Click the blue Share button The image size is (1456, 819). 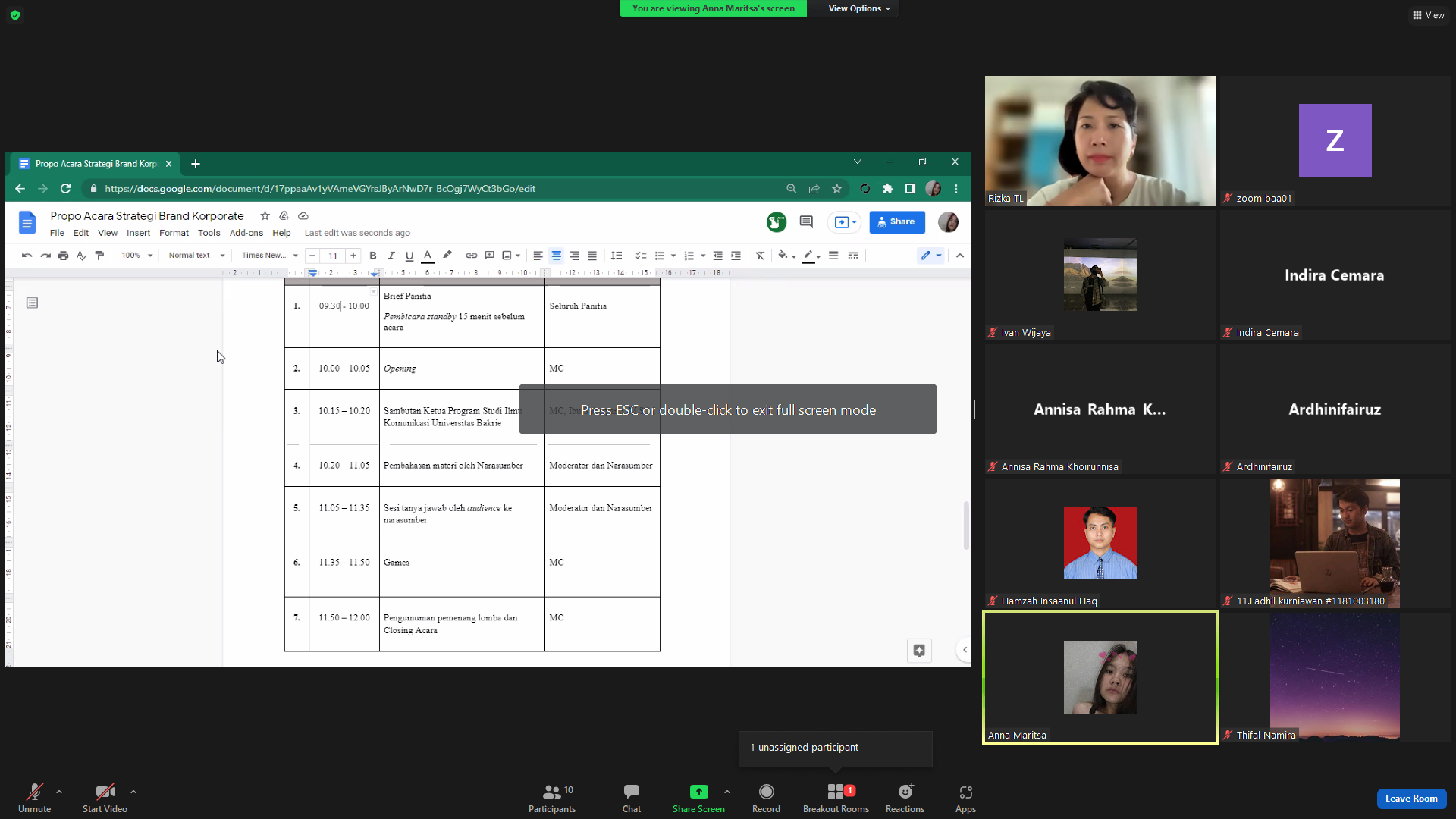(897, 222)
